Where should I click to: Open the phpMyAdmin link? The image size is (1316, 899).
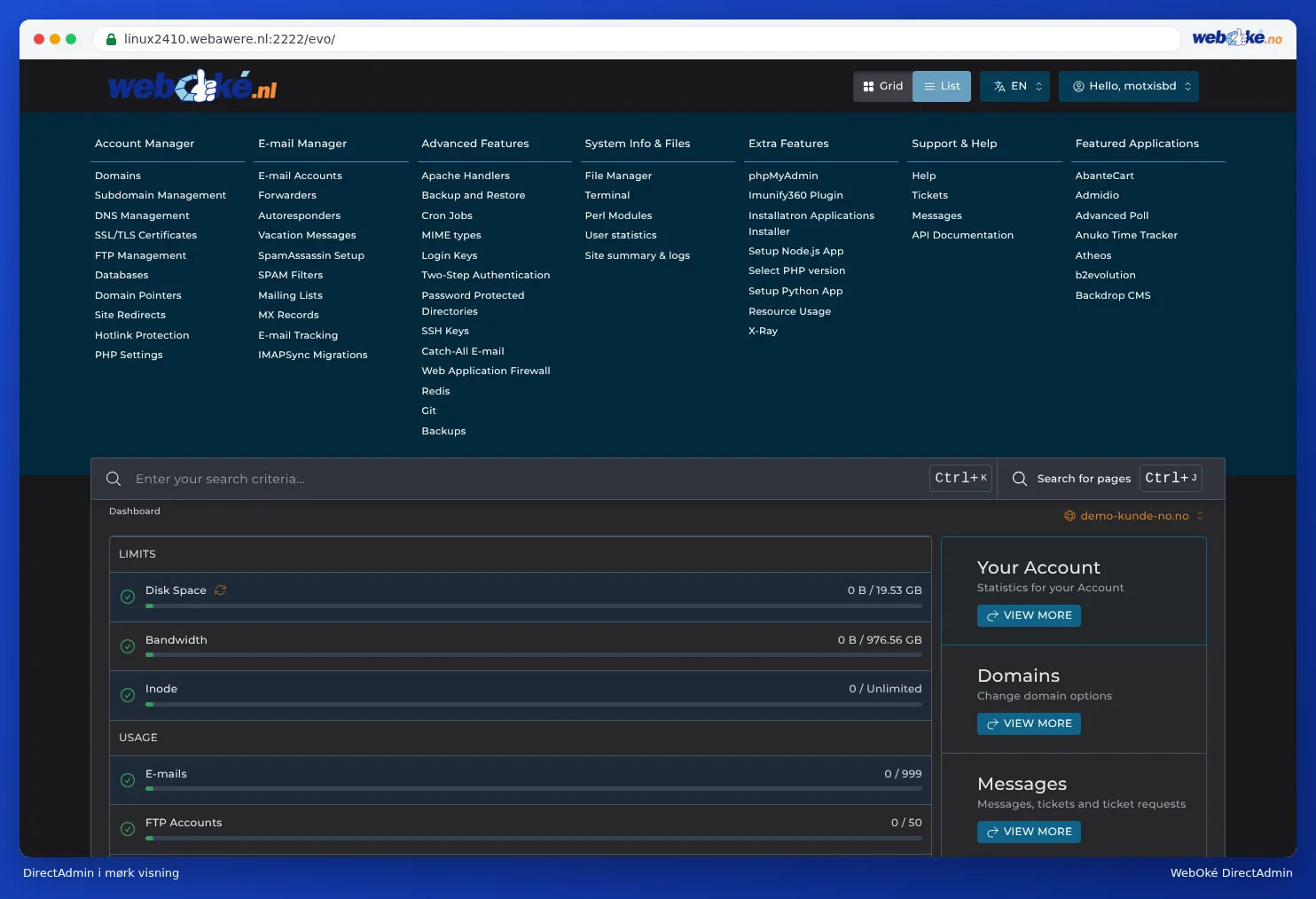coord(783,176)
